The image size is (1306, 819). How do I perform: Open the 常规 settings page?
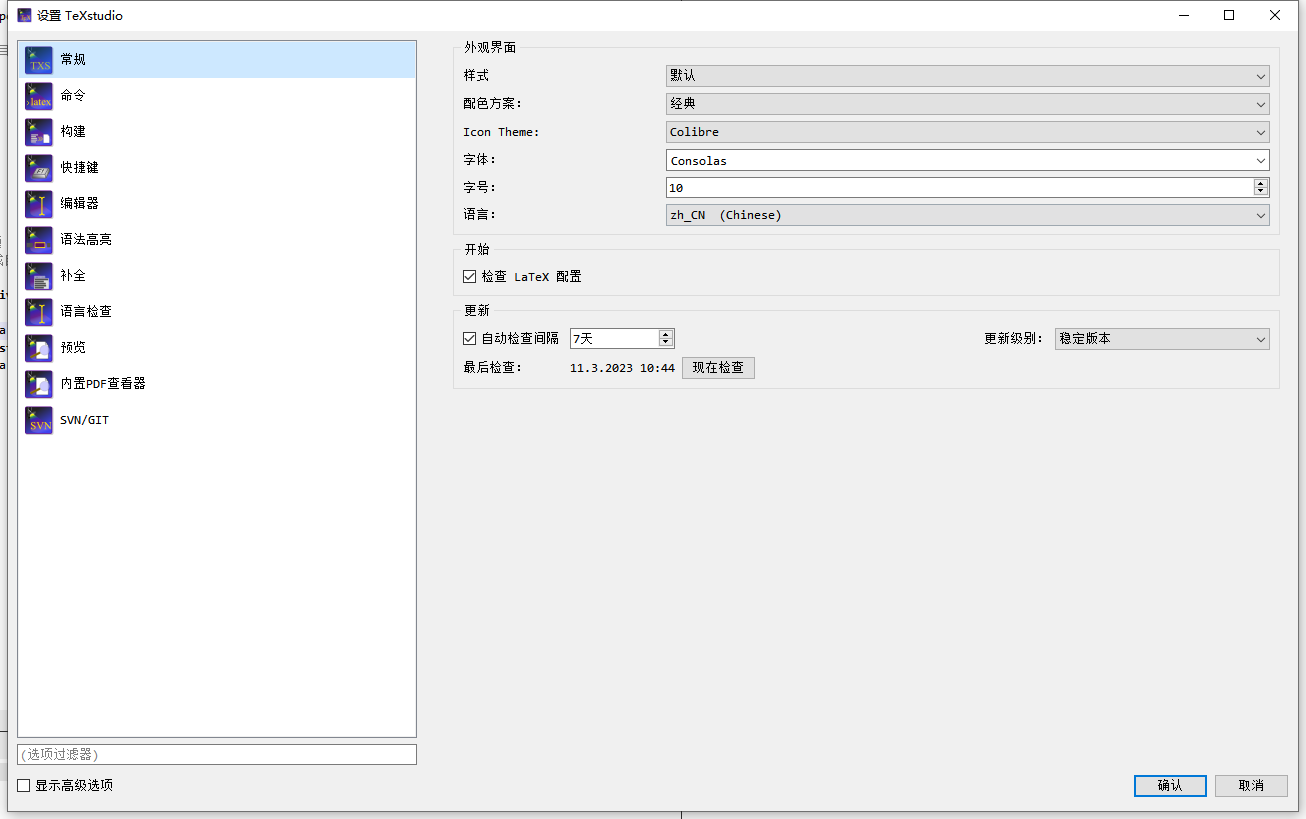(x=217, y=59)
